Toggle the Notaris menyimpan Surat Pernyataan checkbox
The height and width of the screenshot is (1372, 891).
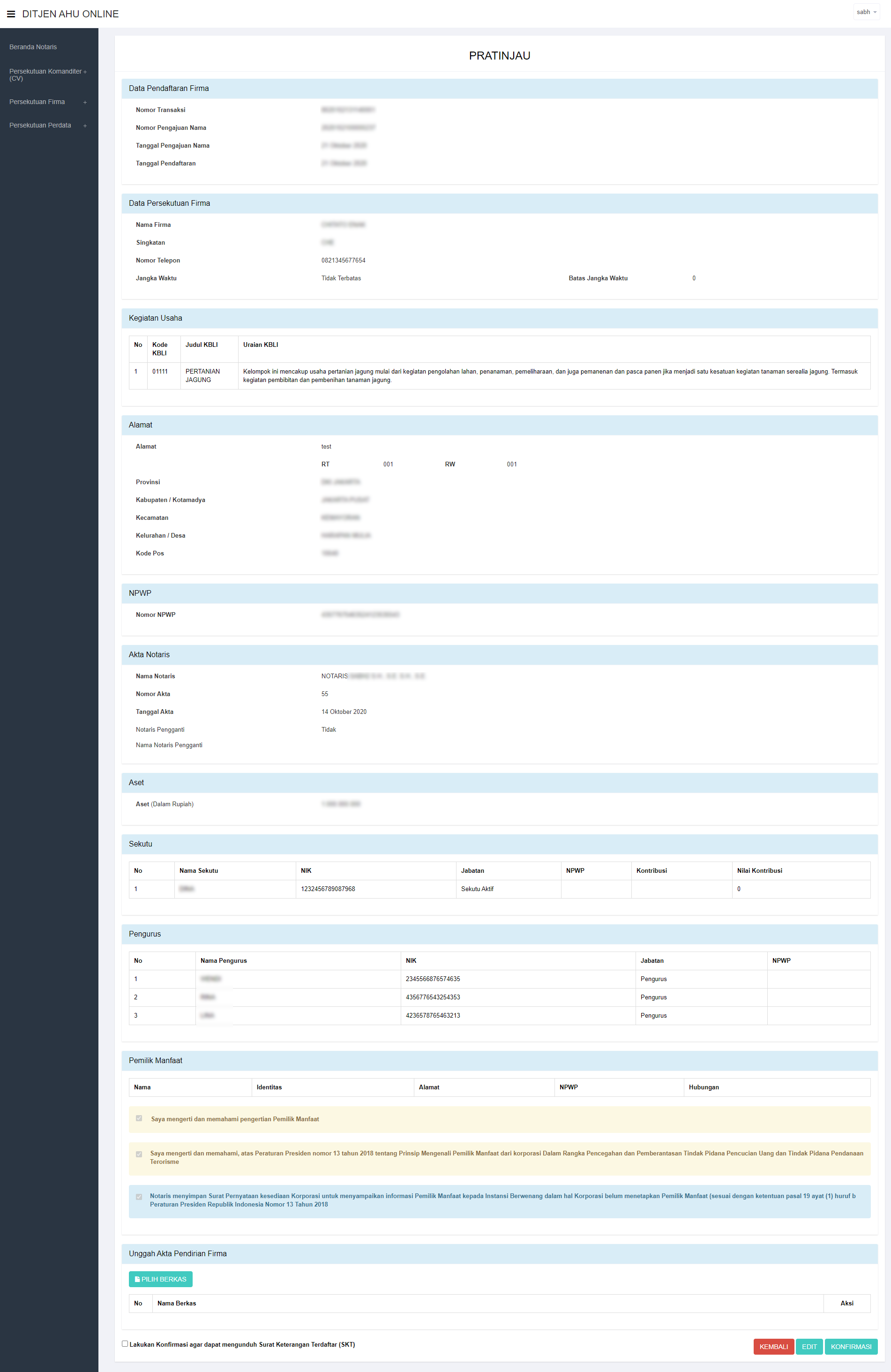[139, 1197]
